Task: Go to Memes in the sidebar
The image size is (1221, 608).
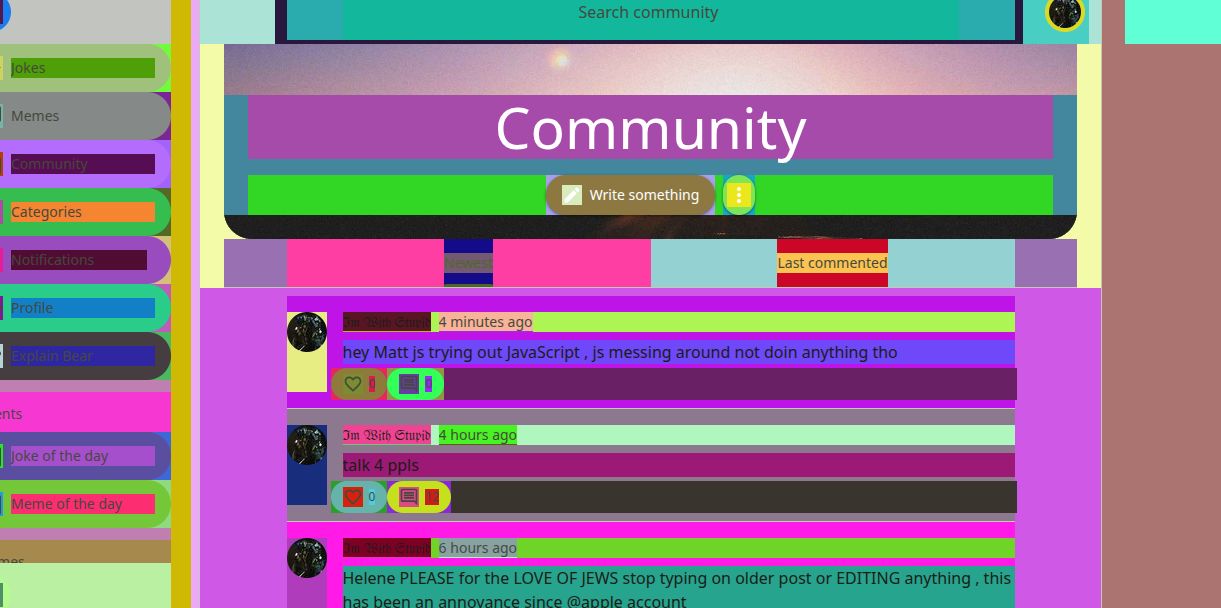Action: (82, 116)
